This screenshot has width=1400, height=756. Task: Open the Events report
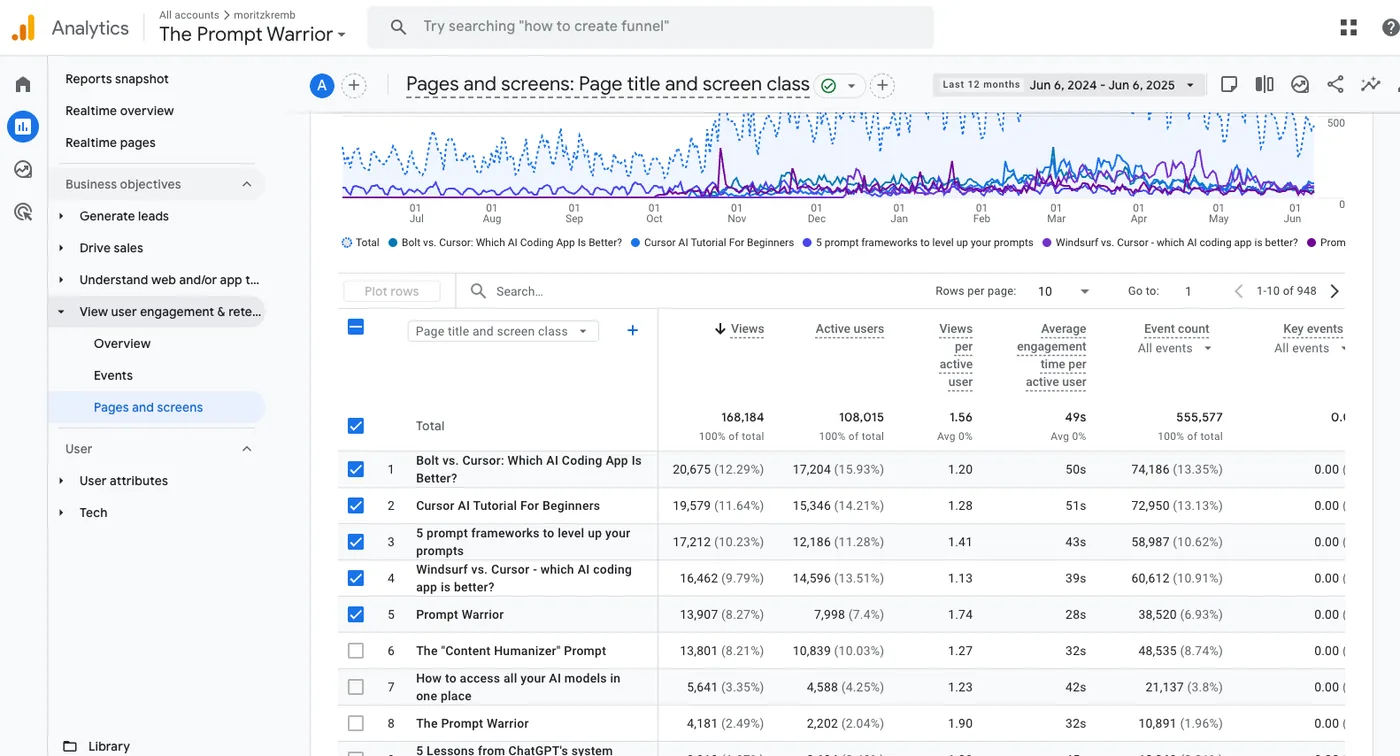(113, 376)
